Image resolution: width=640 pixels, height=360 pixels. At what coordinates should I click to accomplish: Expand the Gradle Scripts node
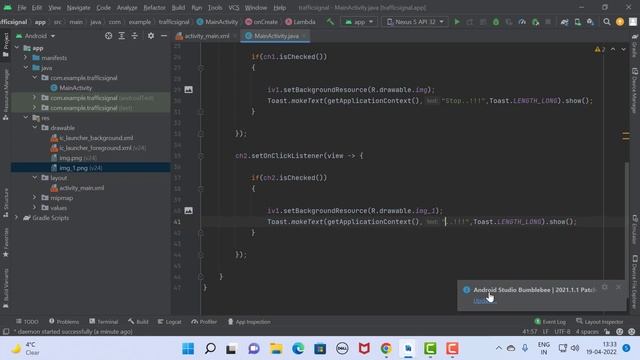tap(17, 218)
